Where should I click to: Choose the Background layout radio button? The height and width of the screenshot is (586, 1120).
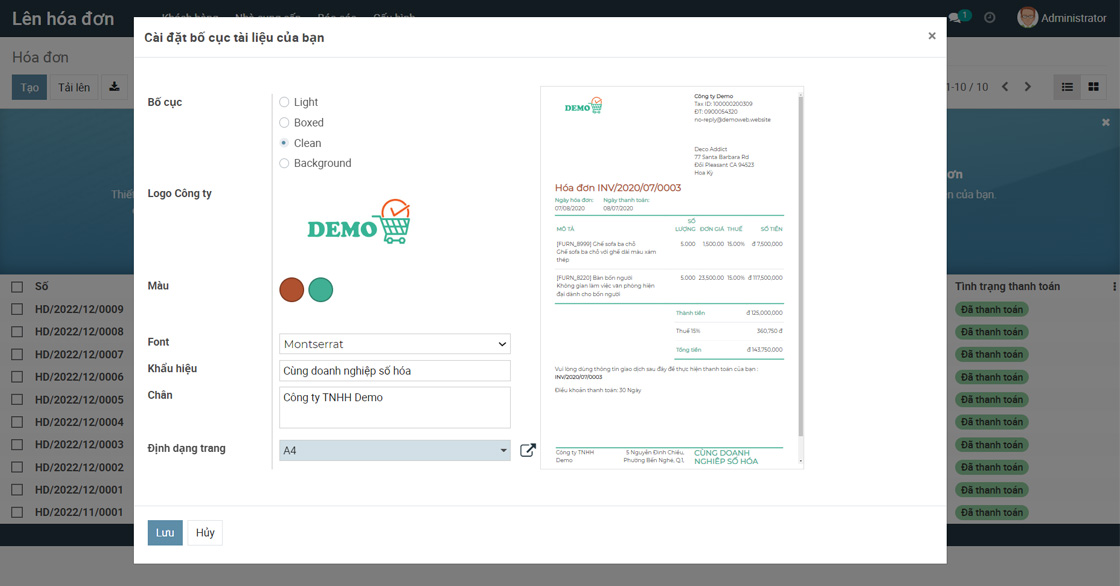pos(284,163)
